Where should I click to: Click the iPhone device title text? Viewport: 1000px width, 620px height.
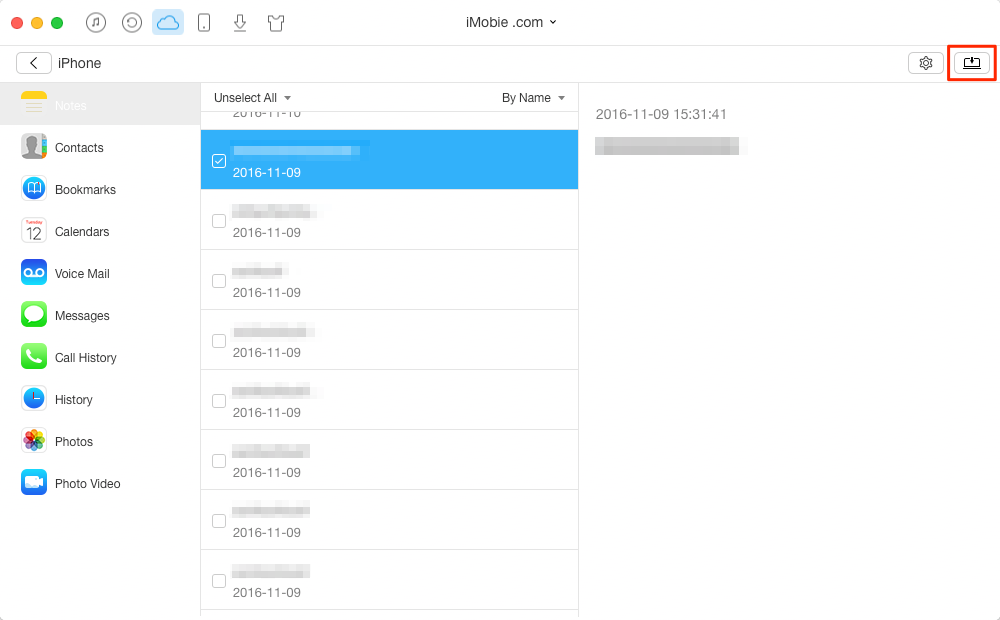80,63
